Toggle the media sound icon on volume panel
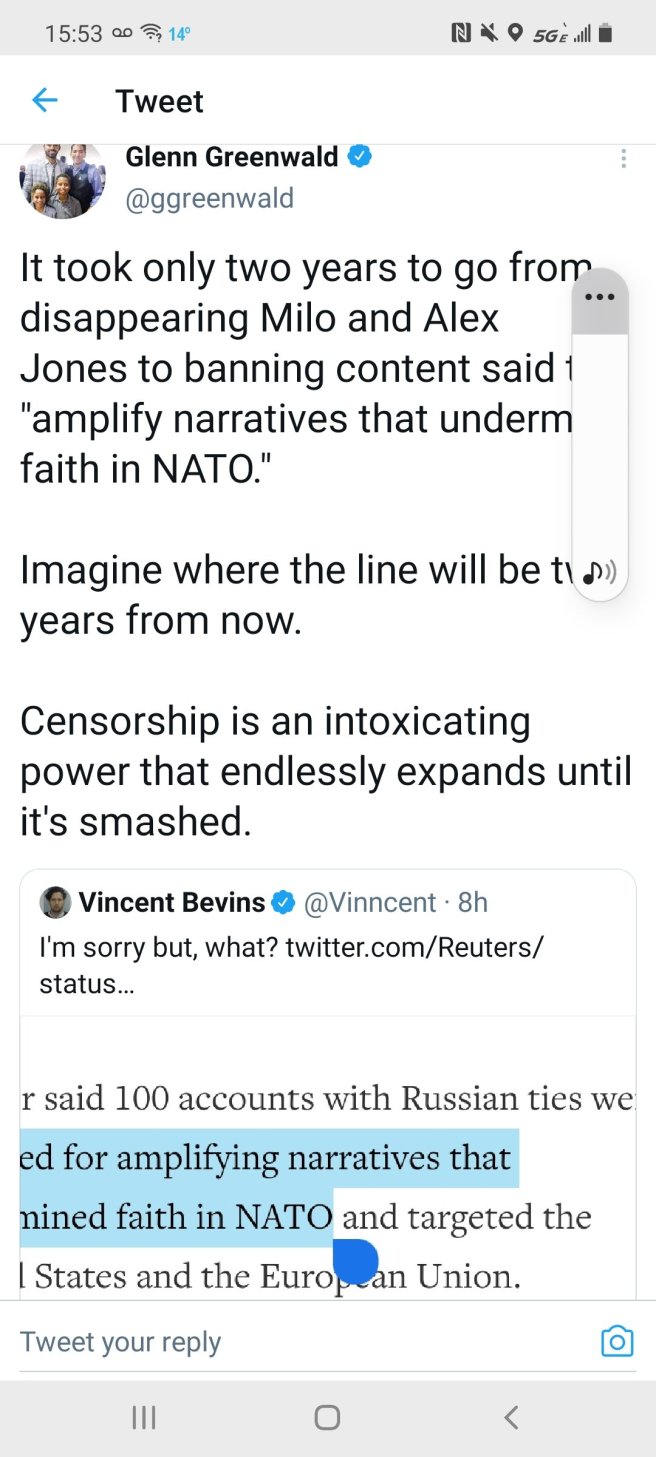656x1457 pixels. tap(599, 570)
